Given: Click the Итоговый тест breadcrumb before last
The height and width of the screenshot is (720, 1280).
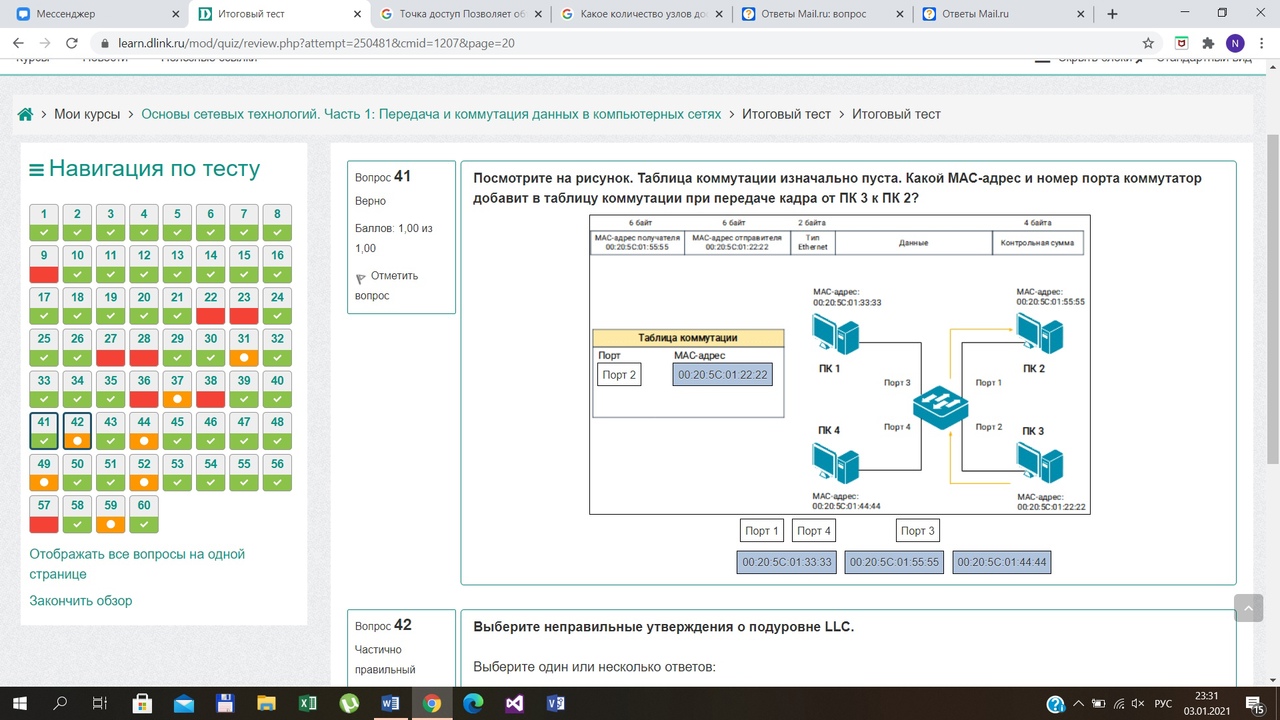Looking at the screenshot, I should (786, 114).
